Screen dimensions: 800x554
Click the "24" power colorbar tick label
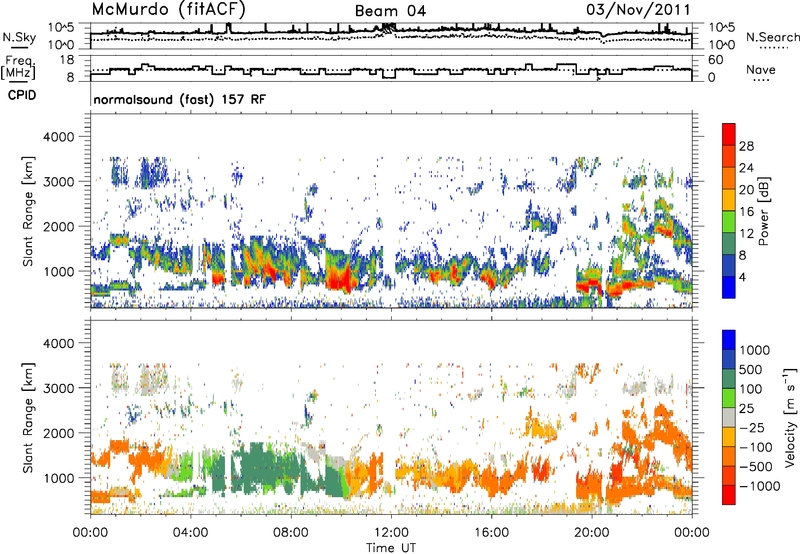click(746, 168)
